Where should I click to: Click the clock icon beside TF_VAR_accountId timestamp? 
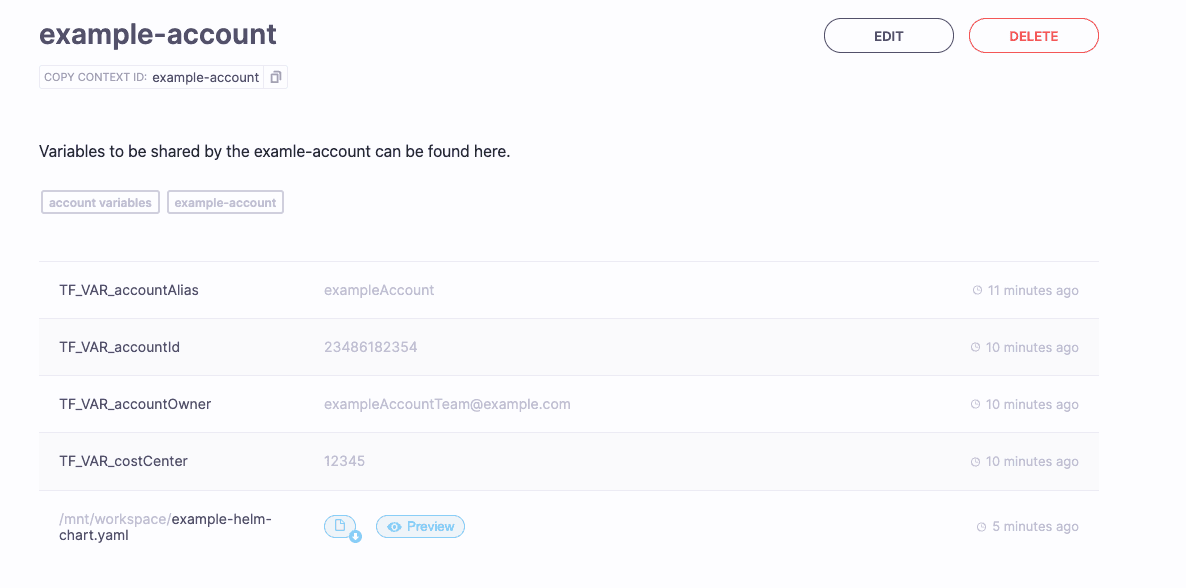coord(977,347)
